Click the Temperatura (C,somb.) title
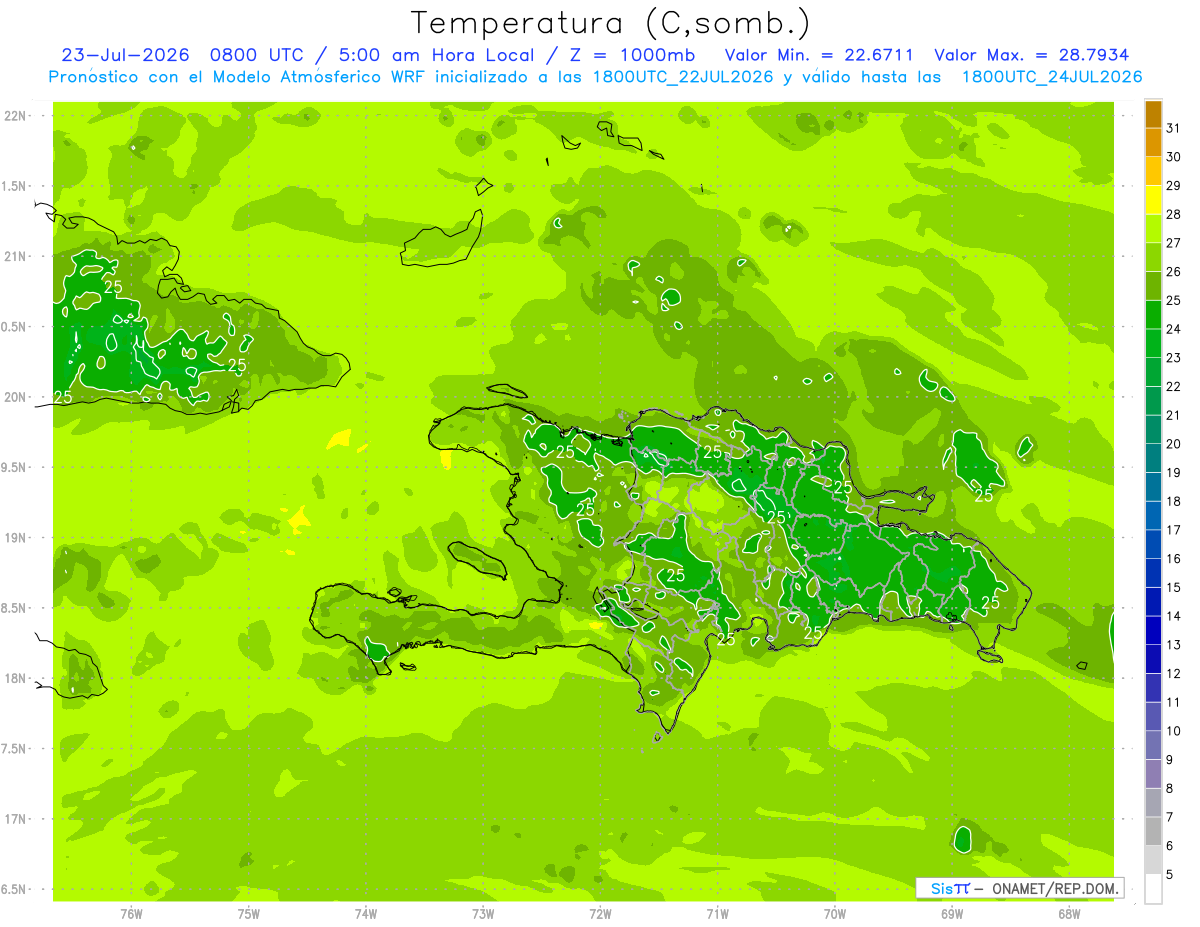This screenshot has height=927, width=1200. [x=611, y=22]
